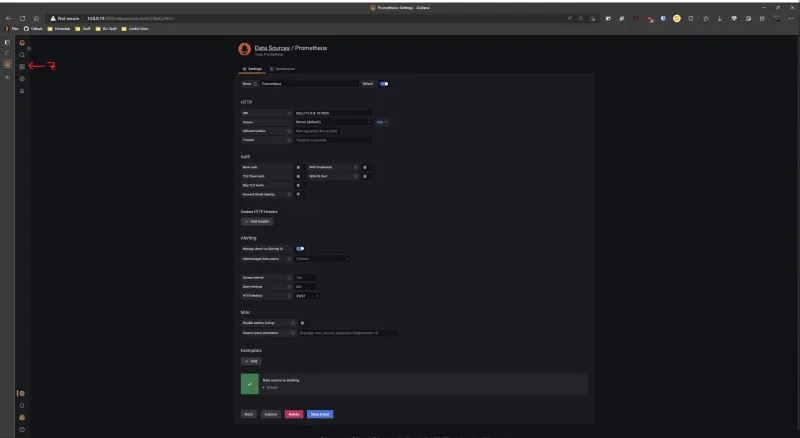Open the Help question mark icon
The image size is (800, 438).
pyautogui.click(x=22, y=429)
